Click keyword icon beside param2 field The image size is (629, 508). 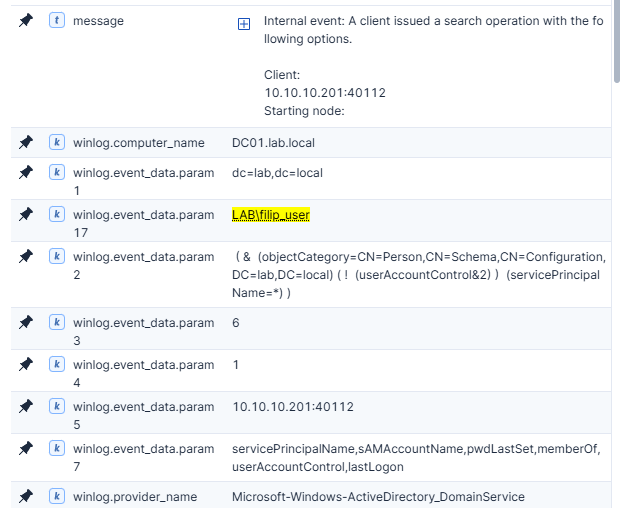point(57,256)
